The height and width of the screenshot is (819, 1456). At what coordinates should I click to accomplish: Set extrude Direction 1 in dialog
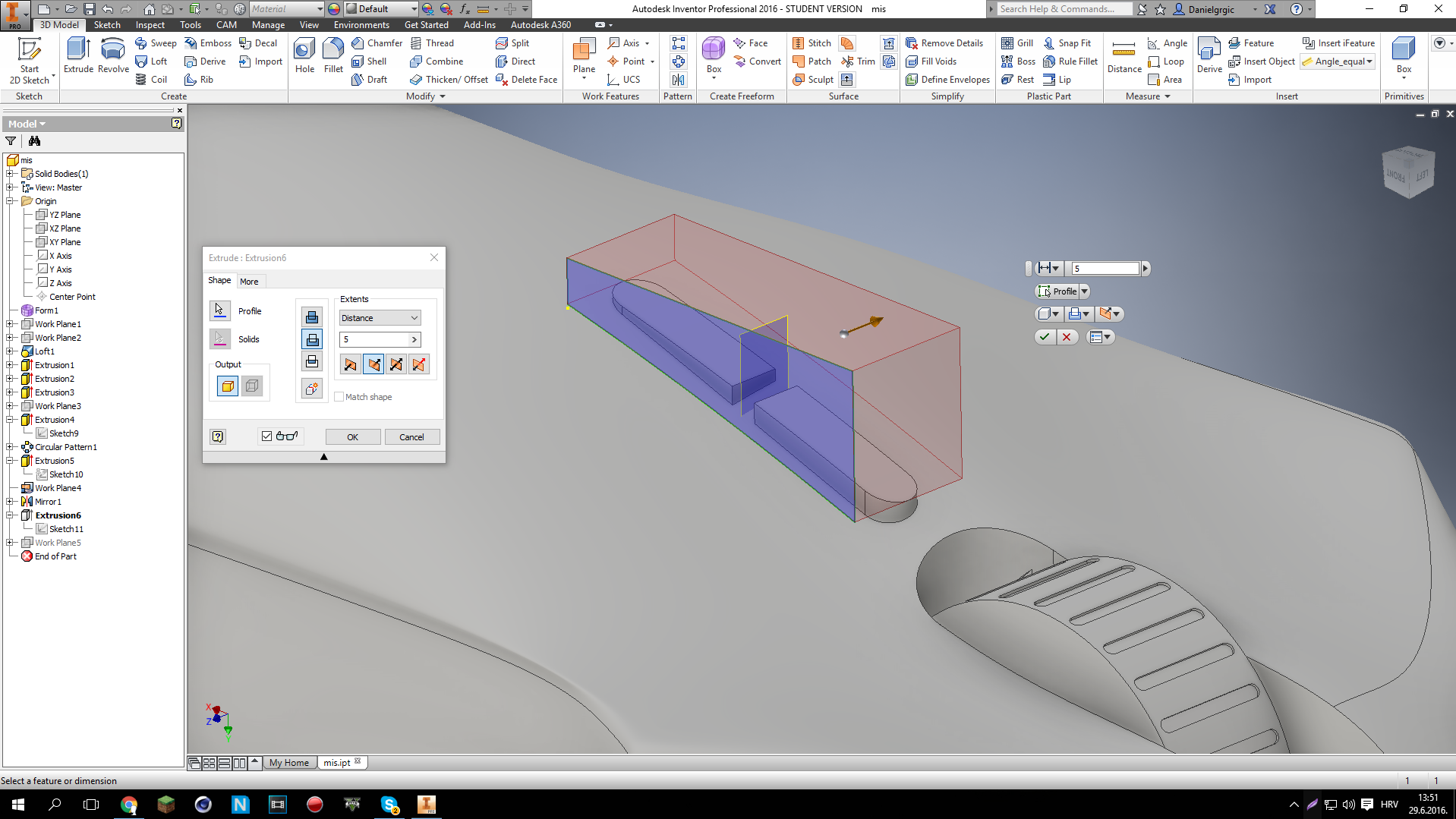[x=350, y=364]
